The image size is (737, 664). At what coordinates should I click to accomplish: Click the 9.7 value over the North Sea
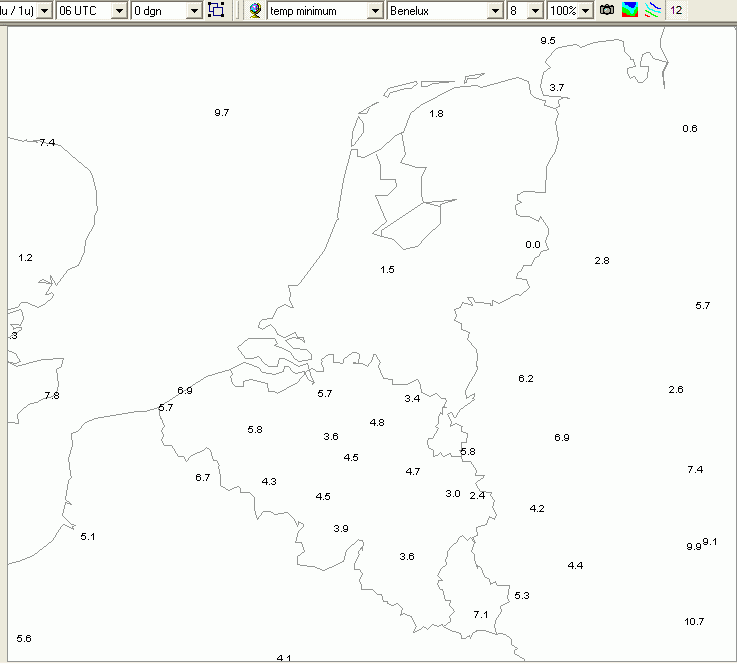click(221, 113)
